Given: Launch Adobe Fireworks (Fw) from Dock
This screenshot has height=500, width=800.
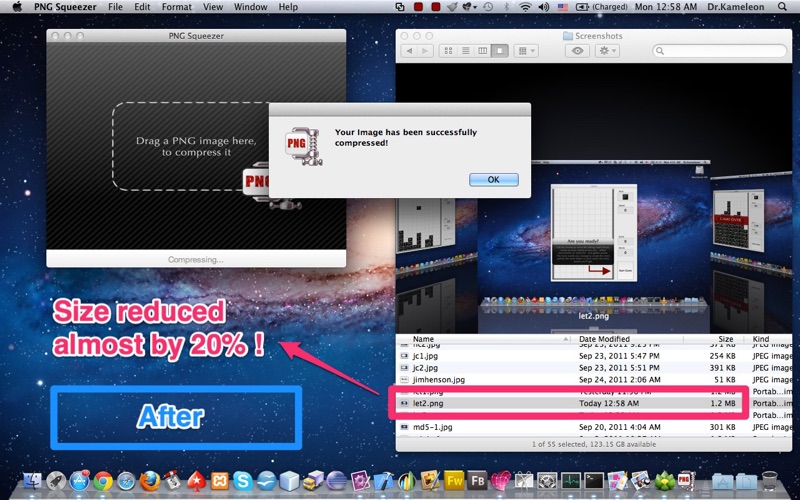Looking at the screenshot, I should click(454, 480).
